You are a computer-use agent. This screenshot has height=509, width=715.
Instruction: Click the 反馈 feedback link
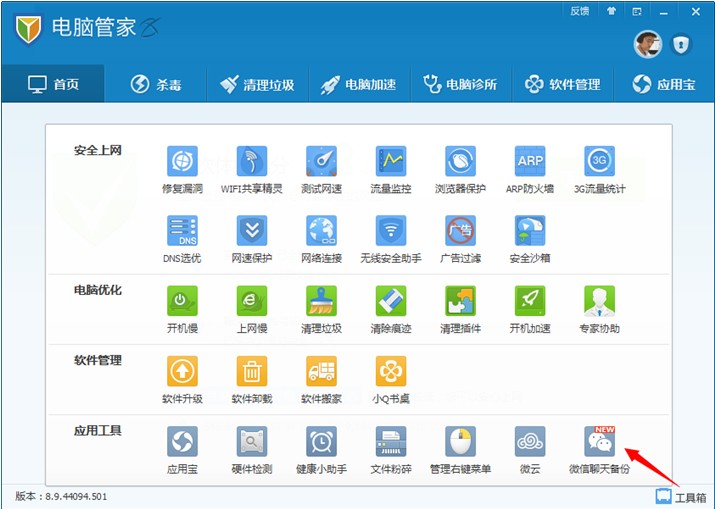click(579, 11)
